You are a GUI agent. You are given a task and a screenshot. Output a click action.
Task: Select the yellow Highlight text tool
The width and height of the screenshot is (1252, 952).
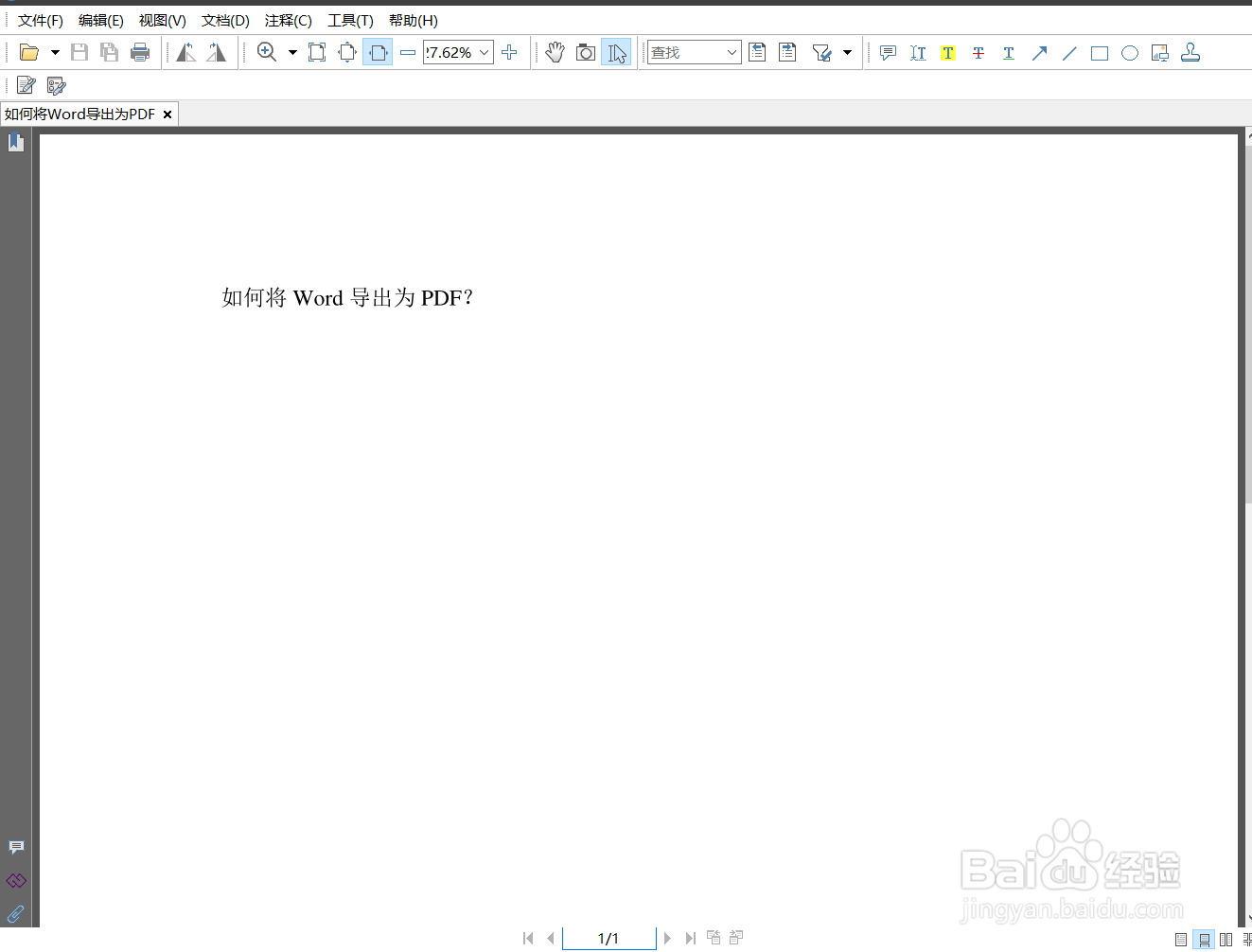tap(948, 53)
